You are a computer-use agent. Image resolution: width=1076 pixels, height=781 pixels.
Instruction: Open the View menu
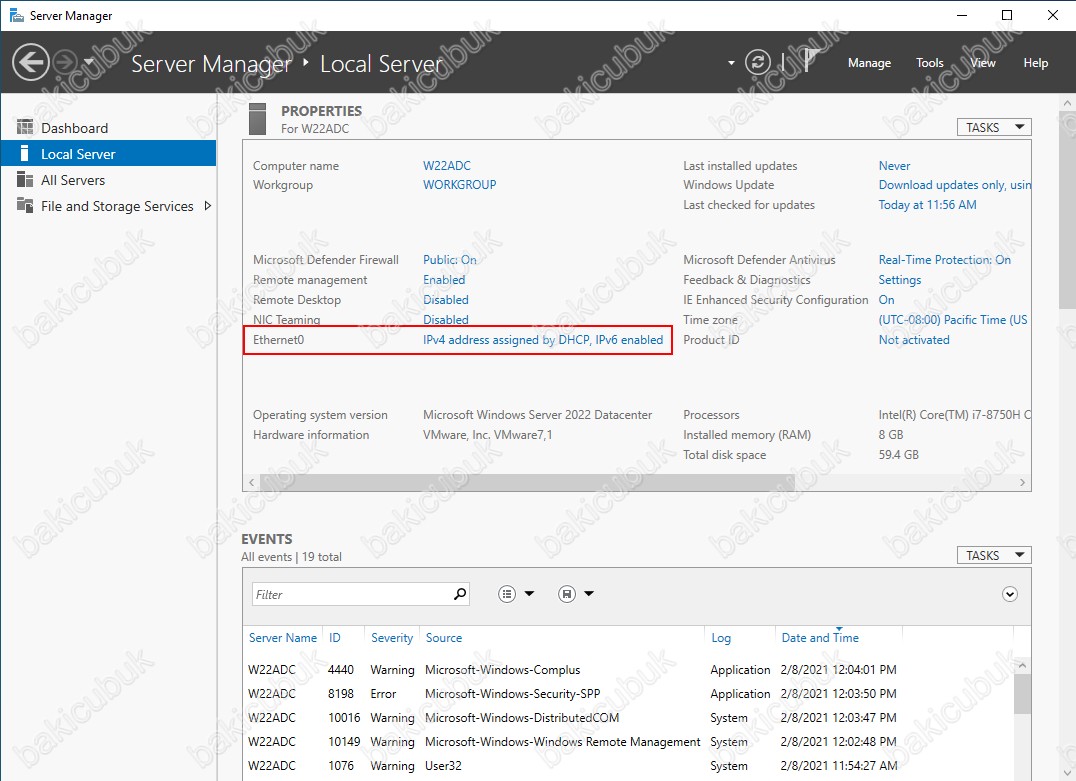983,62
